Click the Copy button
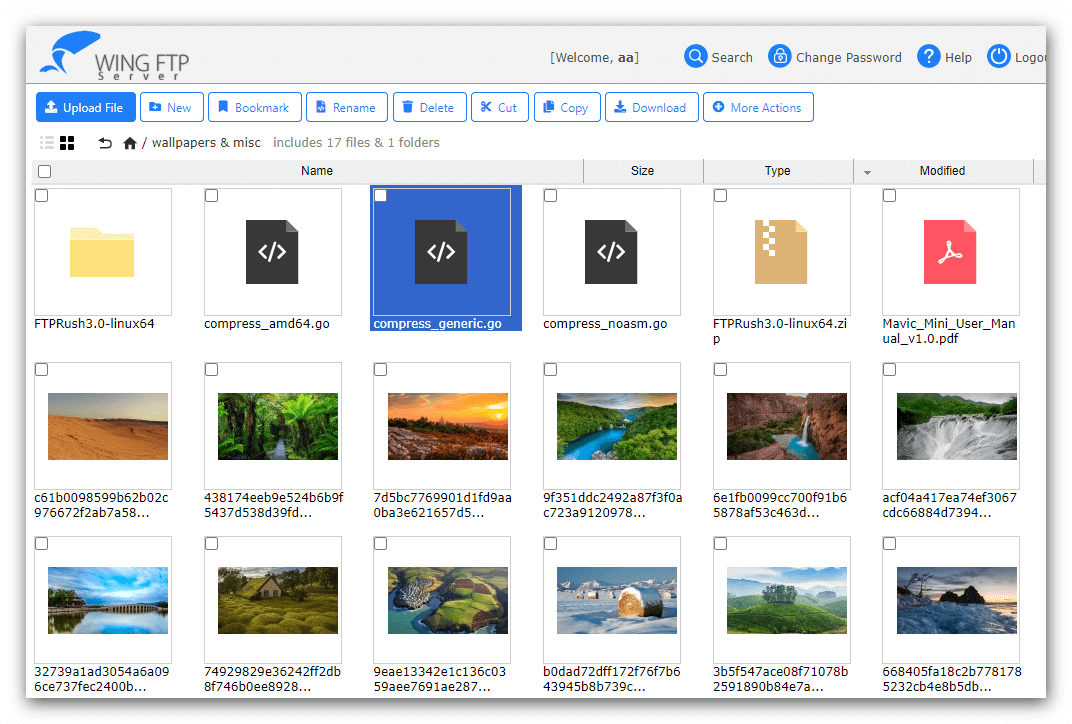The image size is (1072, 724). pyautogui.click(x=567, y=107)
